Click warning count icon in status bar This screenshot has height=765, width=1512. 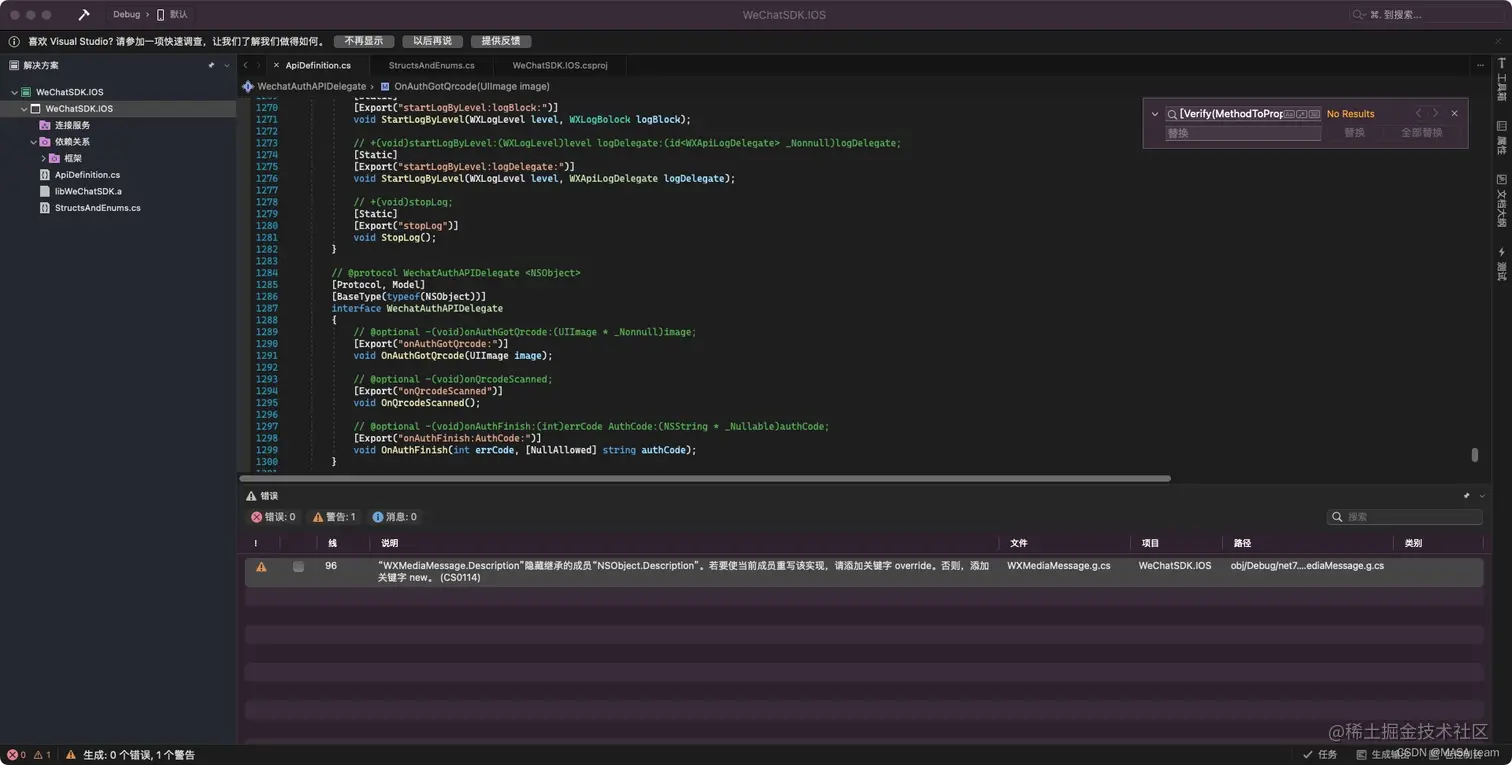point(38,755)
